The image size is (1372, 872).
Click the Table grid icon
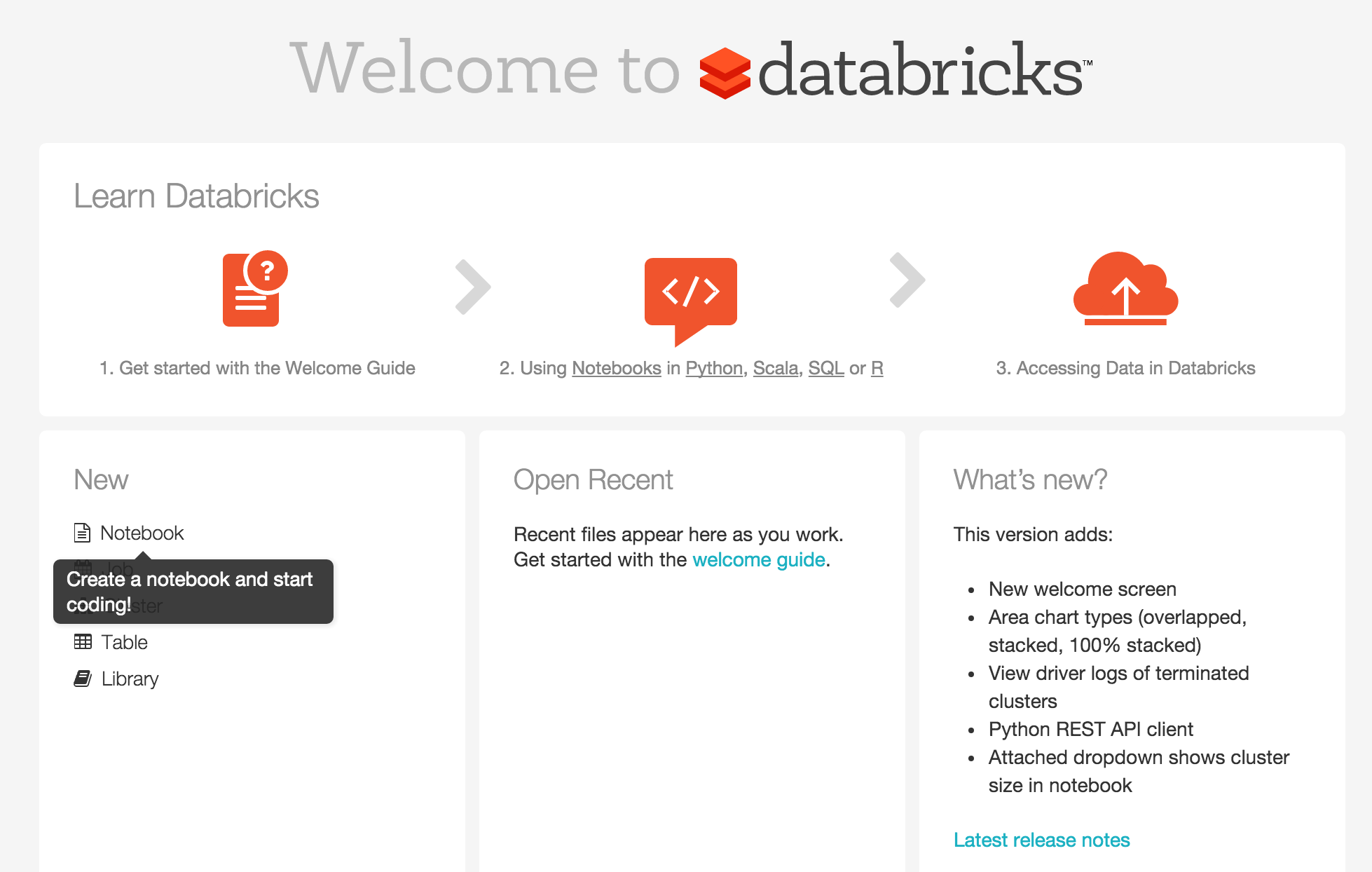[83, 641]
